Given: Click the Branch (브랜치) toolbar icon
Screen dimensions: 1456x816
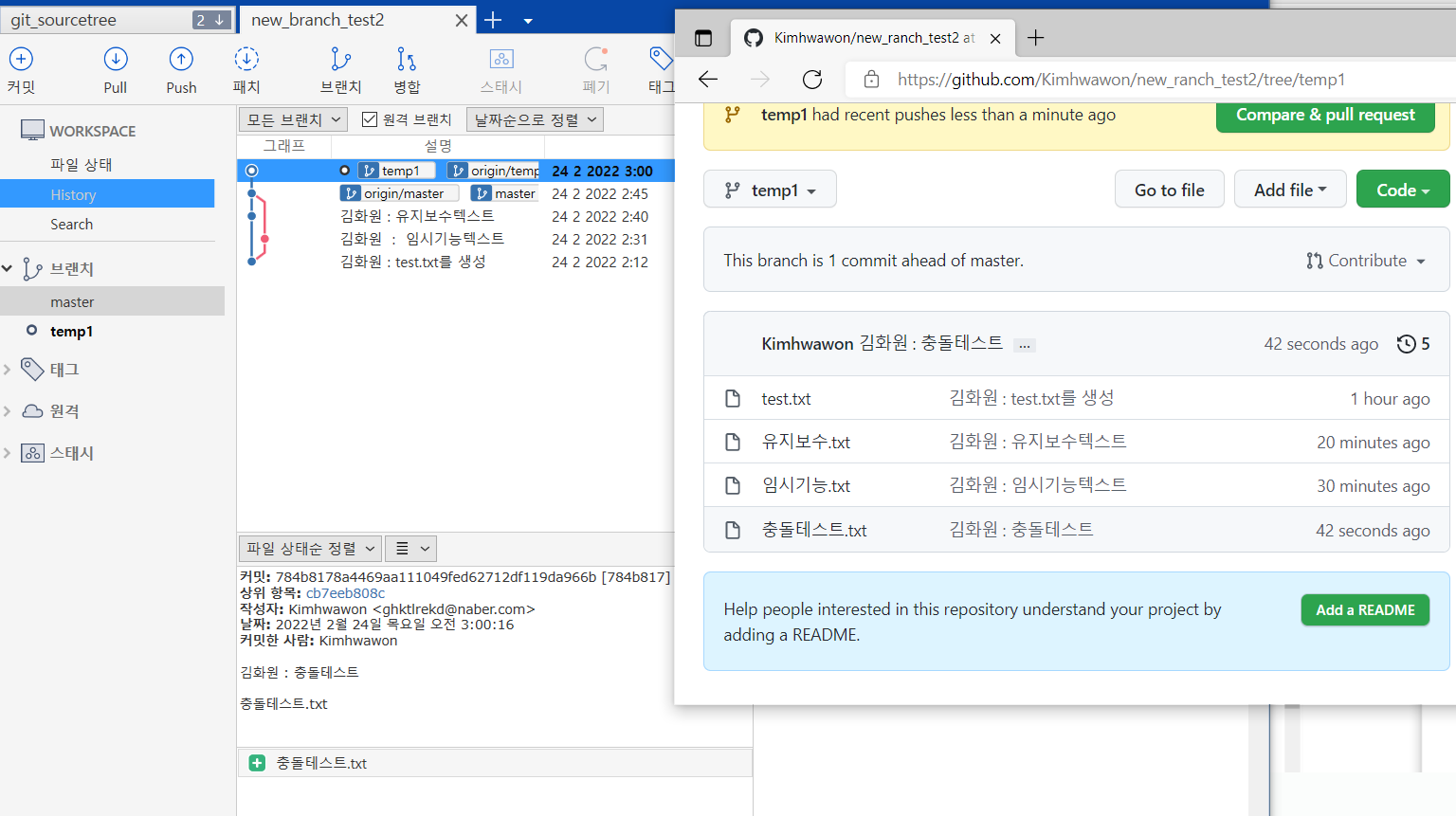Looking at the screenshot, I should click(x=340, y=59).
